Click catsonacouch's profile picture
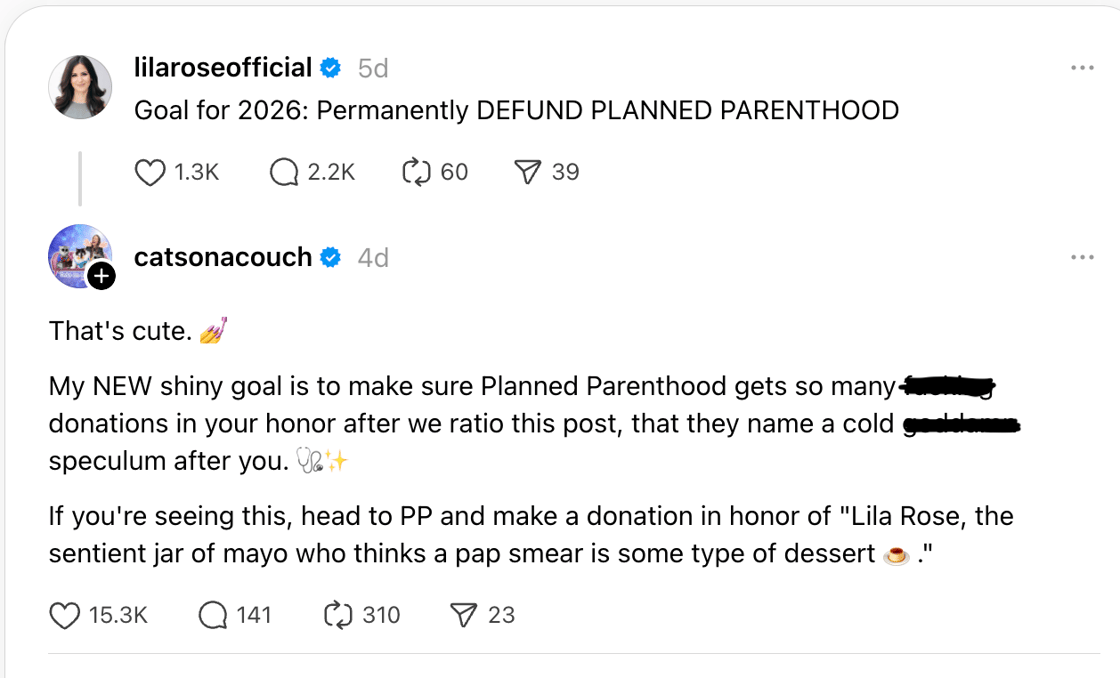The height and width of the screenshot is (678, 1120). click(x=78, y=255)
